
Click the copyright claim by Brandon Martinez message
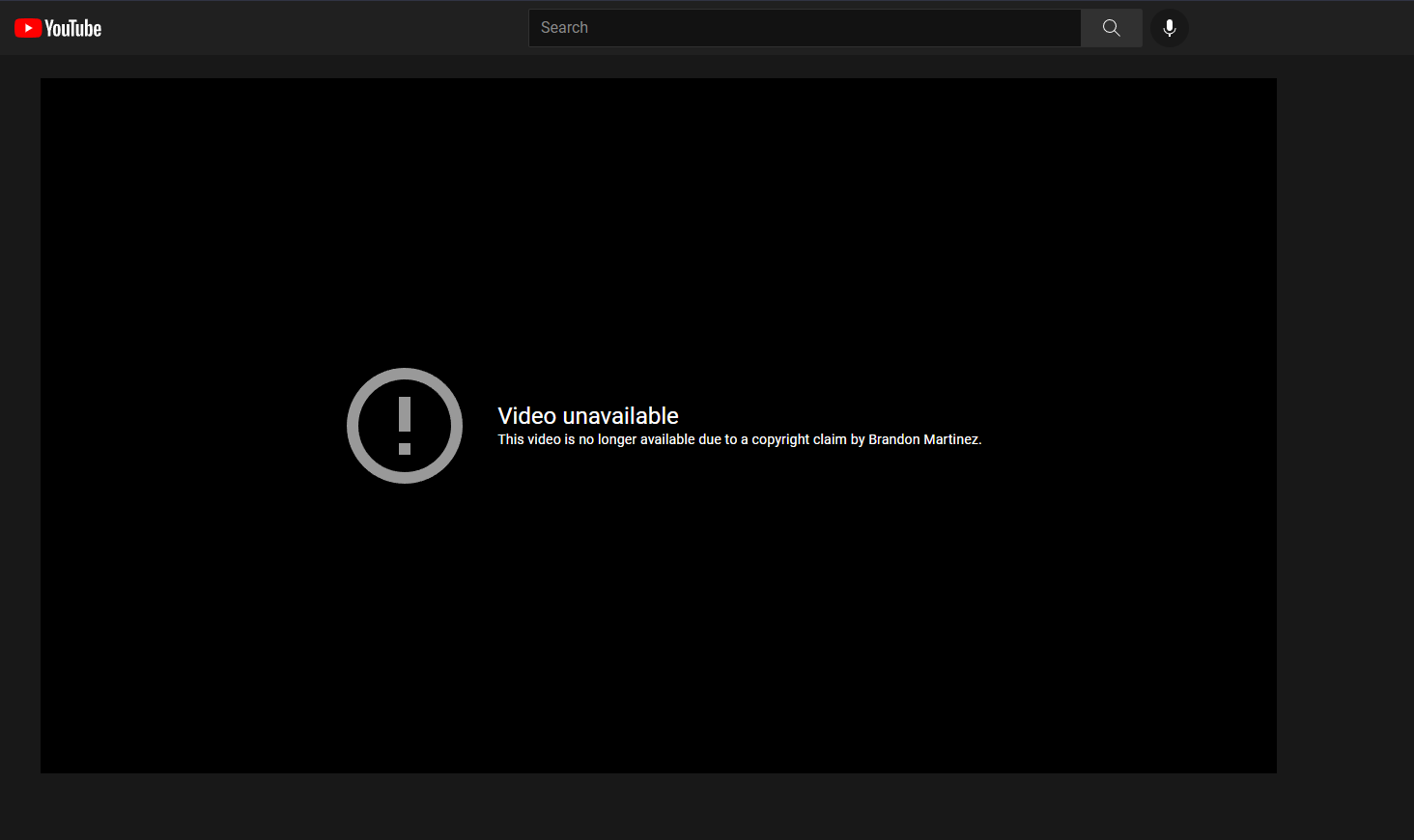740,439
